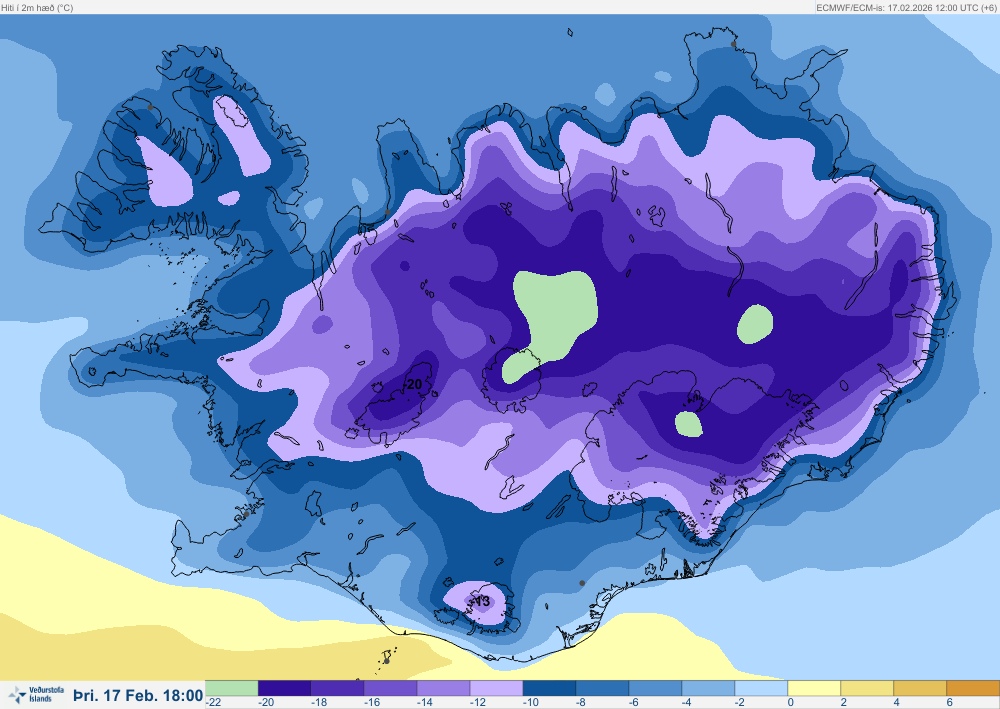Click the small green cold area on the southeast glacier

[x=689, y=425]
